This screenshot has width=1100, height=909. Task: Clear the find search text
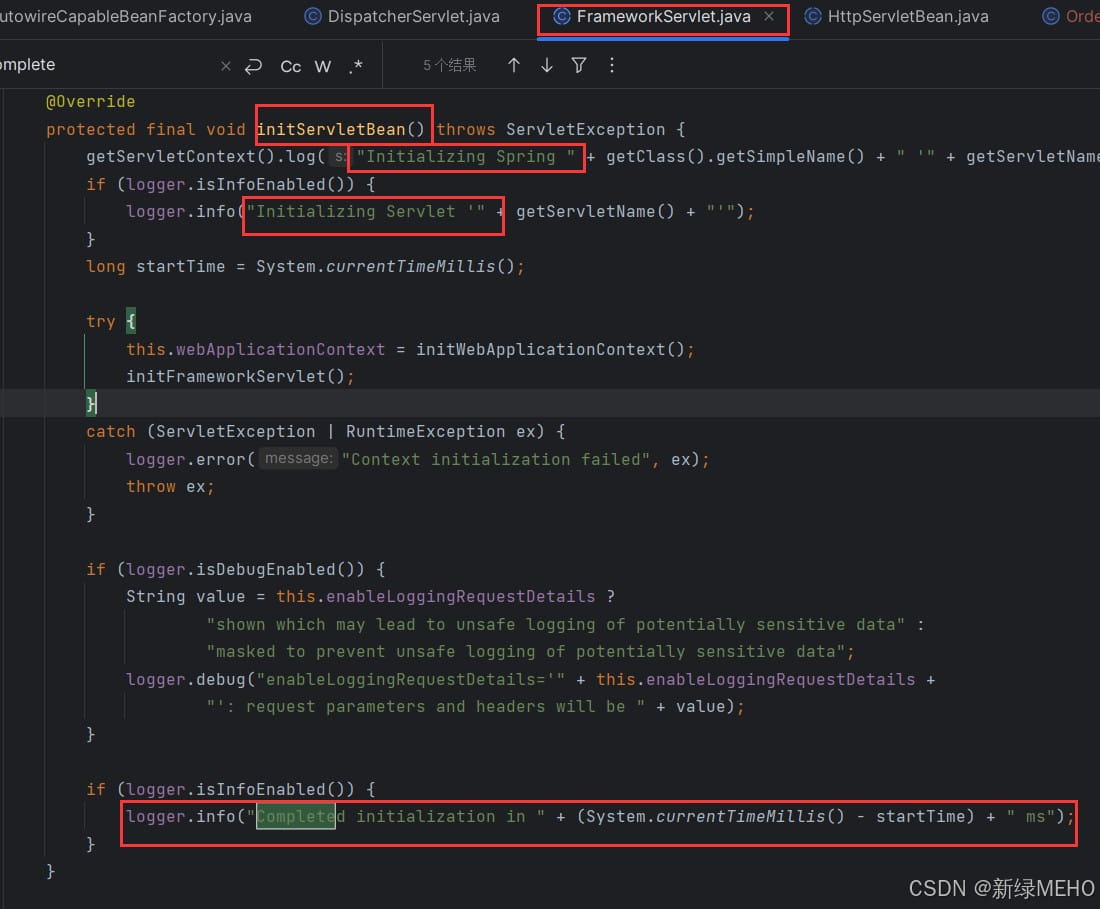pos(226,66)
